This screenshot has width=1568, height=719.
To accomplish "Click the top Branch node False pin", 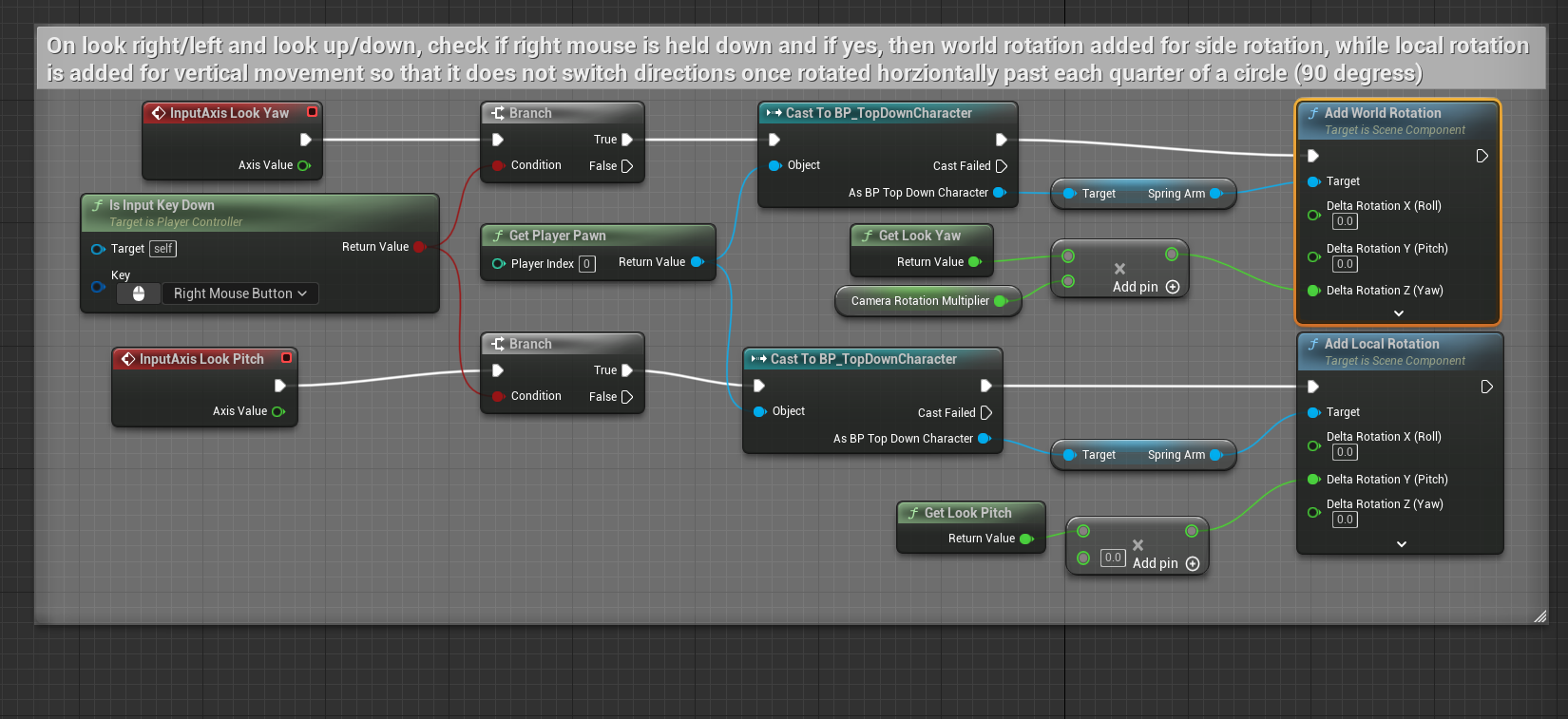I will 626,166.
